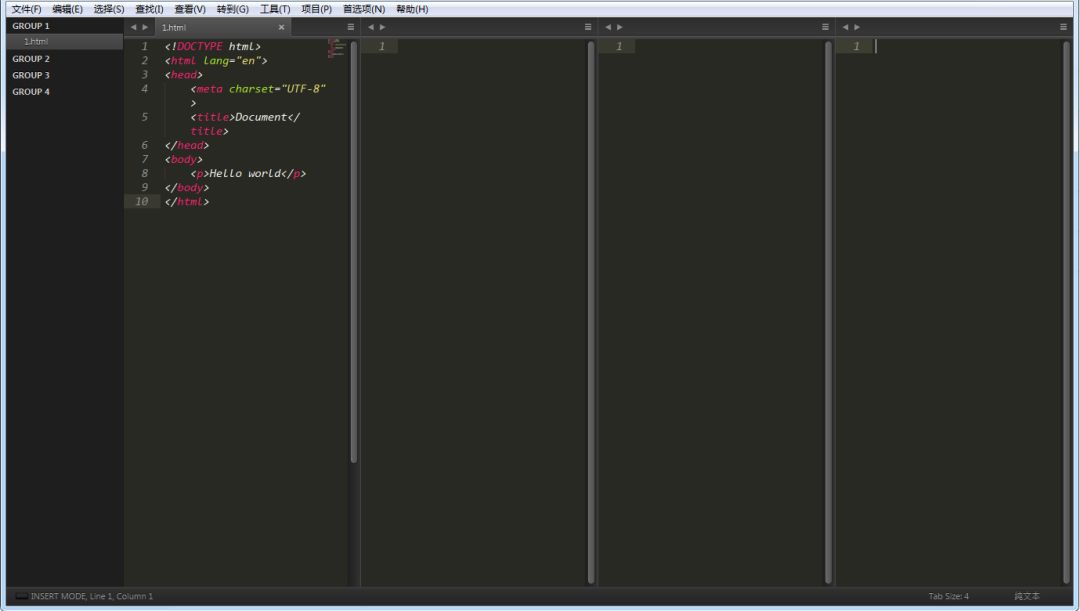This screenshot has height=611, width=1080.
Task: Click the word Document in the title
Action: pyautogui.click(x=261, y=117)
